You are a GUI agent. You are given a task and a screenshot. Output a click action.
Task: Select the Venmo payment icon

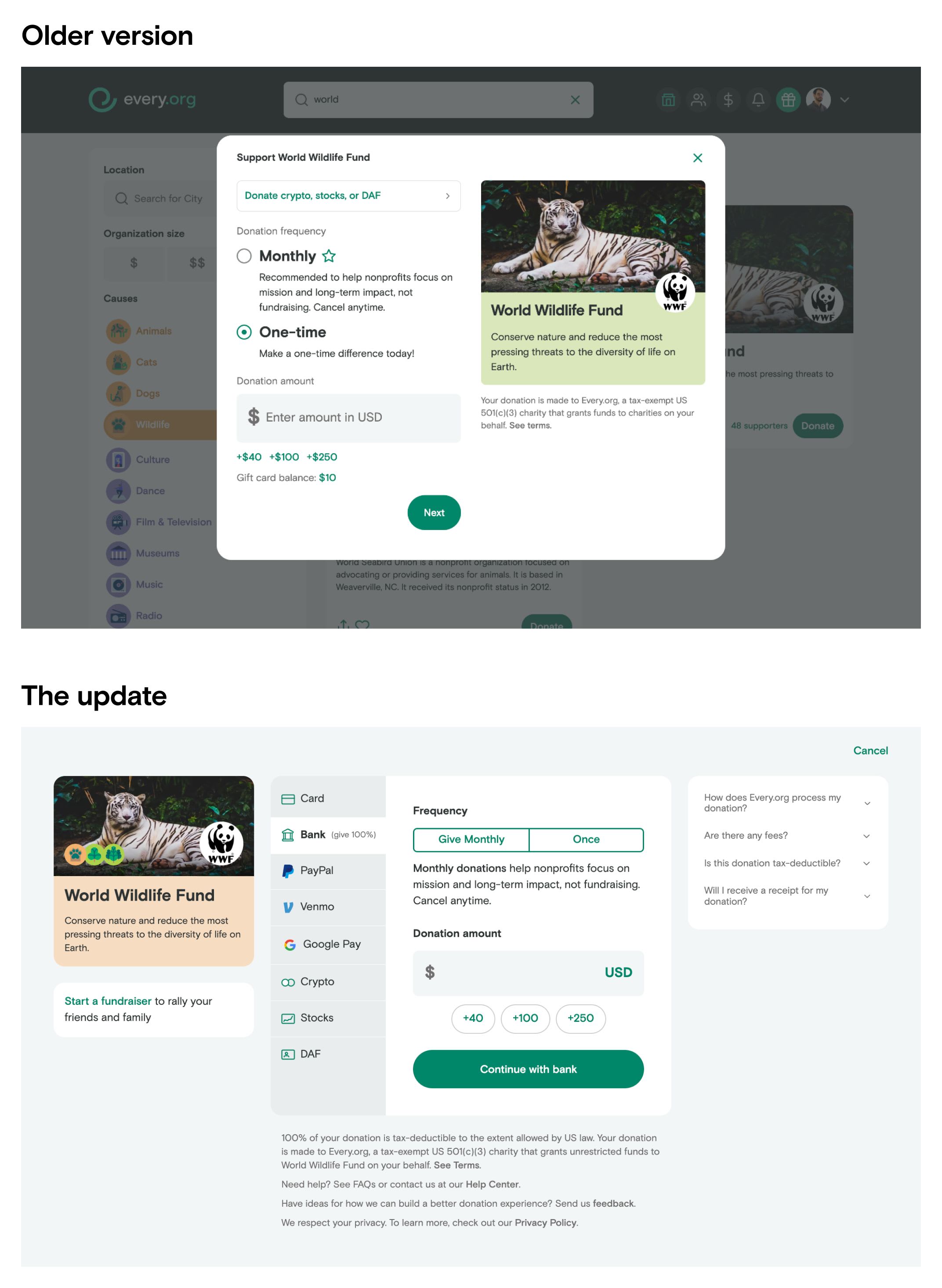(287, 906)
